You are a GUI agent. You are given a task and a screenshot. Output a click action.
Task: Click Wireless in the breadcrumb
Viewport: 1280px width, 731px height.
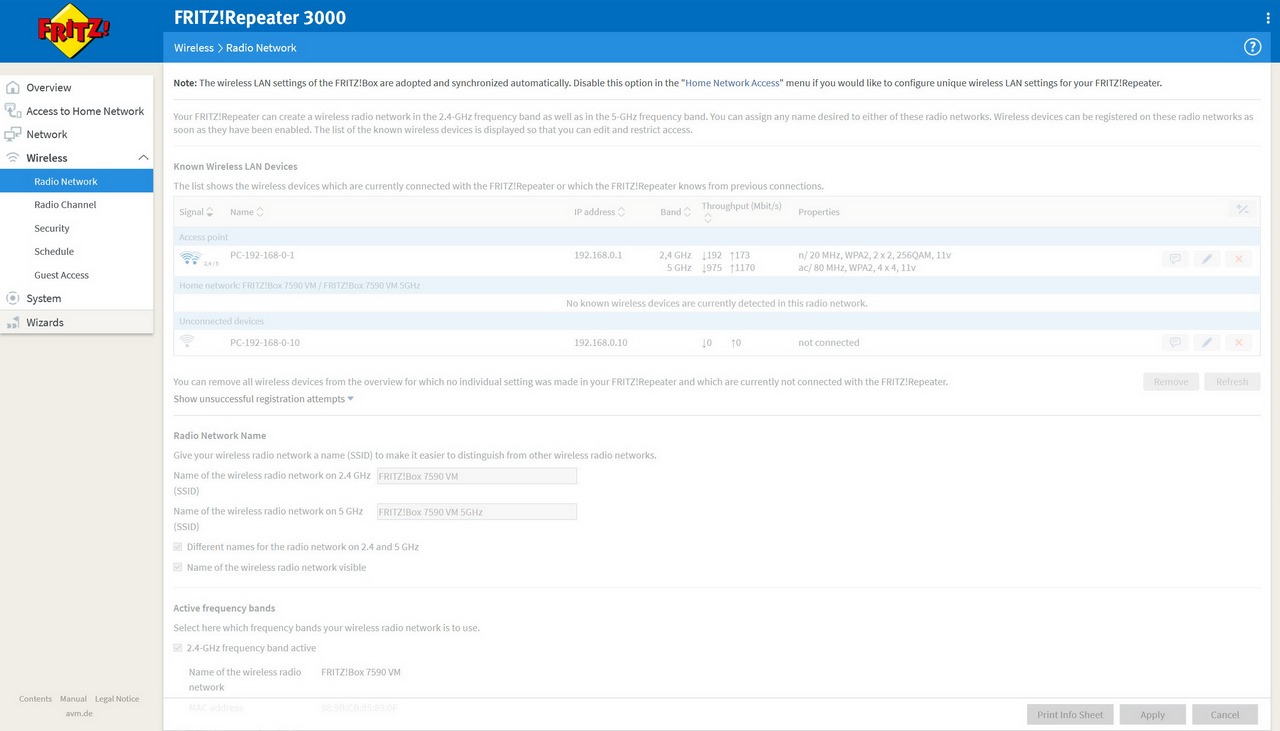(x=194, y=47)
